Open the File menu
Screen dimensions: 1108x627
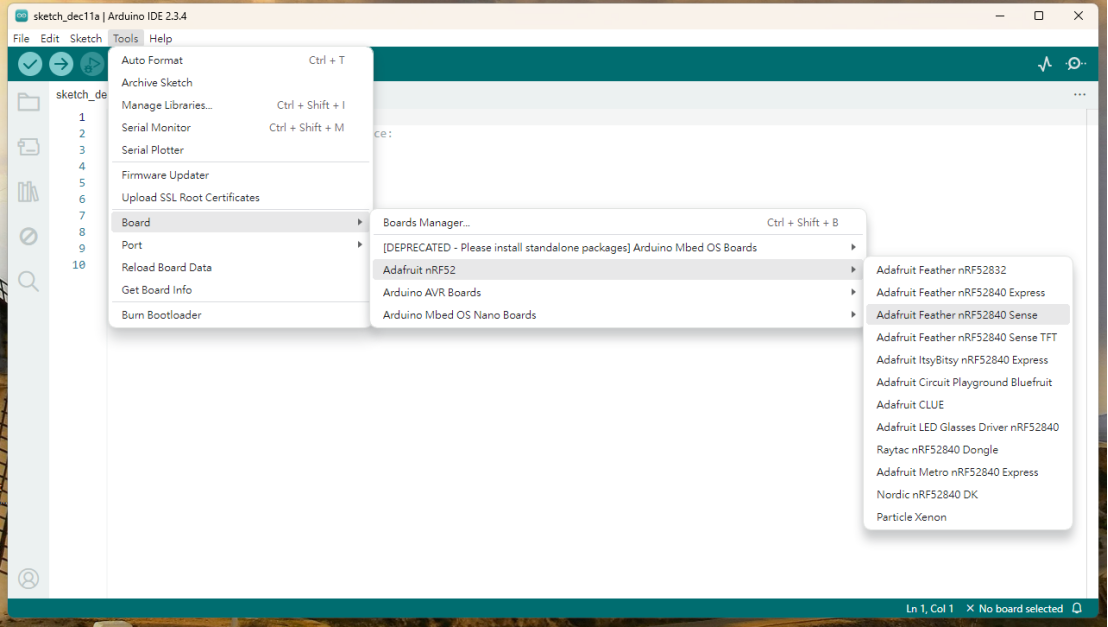[x=21, y=38]
